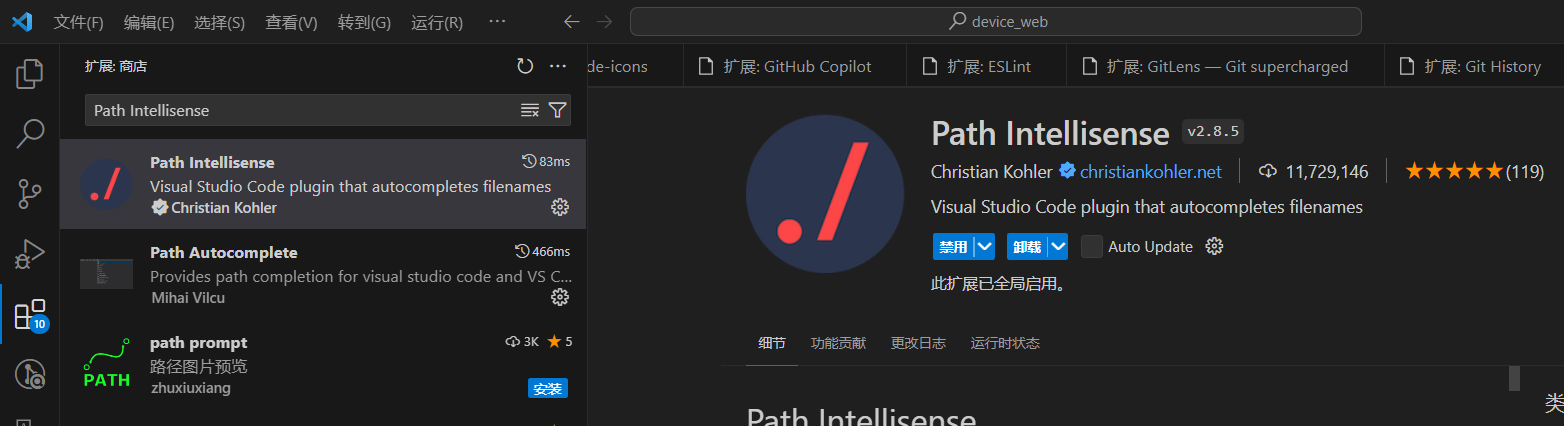
Task: Click the VS Code logo icon
Action: click(x=22, y=22)
